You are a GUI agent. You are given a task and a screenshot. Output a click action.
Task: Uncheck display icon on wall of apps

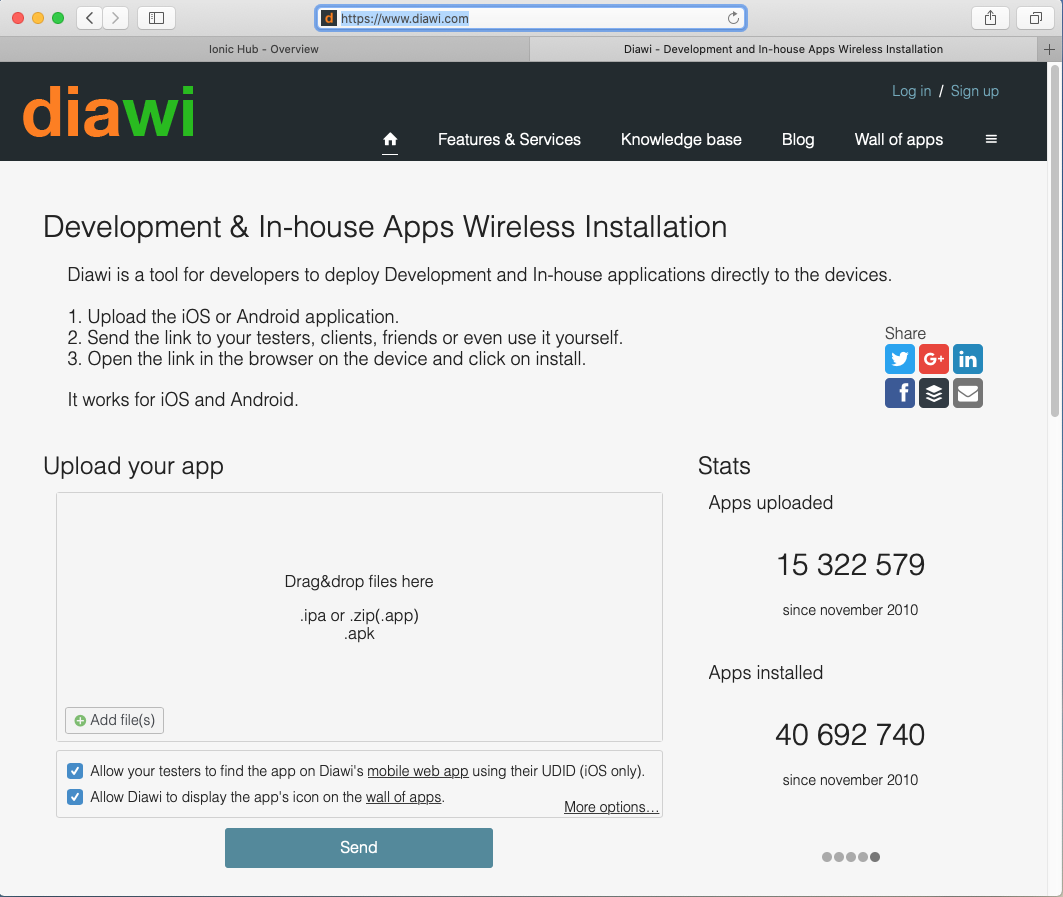tap(75, 797)
